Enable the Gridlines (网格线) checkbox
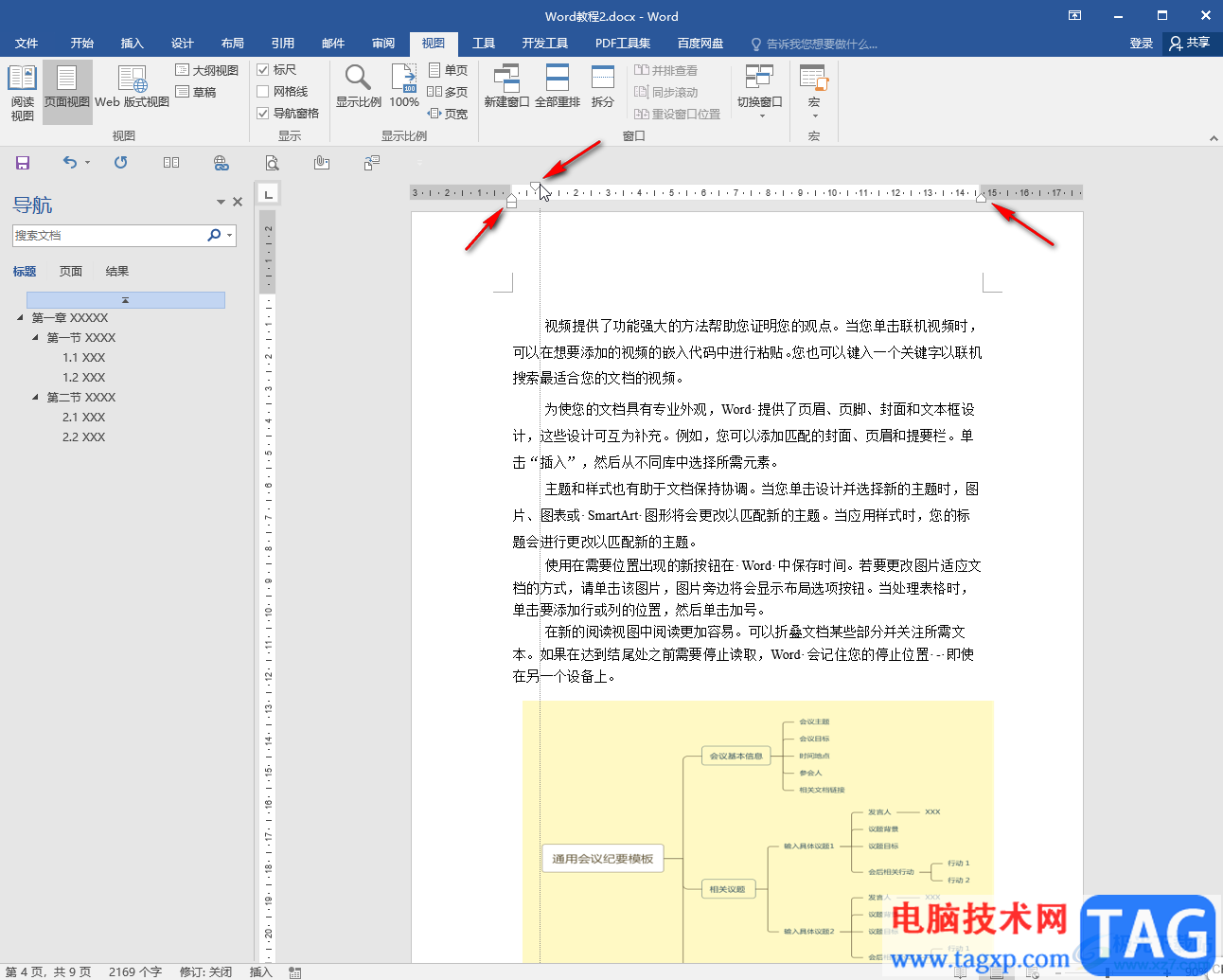This screenshot has height=980, width=1223. pyautogui.click(x=263, y=92)
